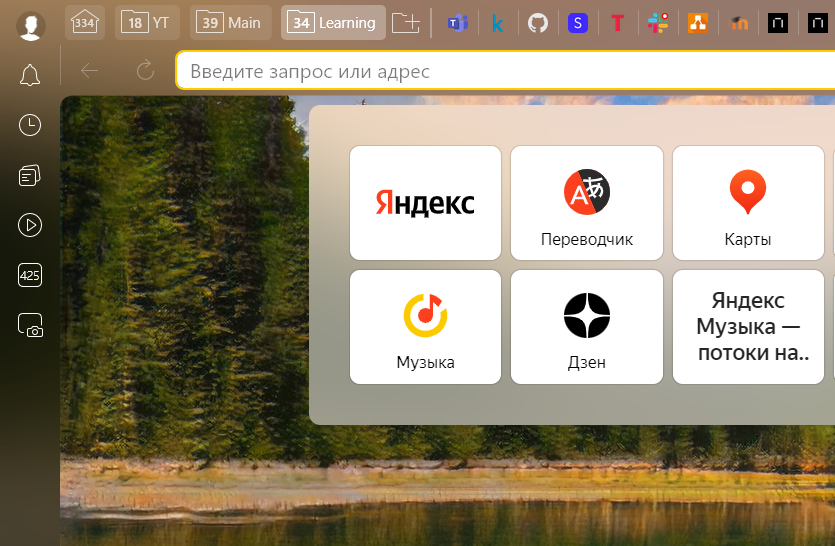Switch to the YT tab group
The height and width of the screenshot is (546, 835).
pyautogui.click(x=147, y=23)
